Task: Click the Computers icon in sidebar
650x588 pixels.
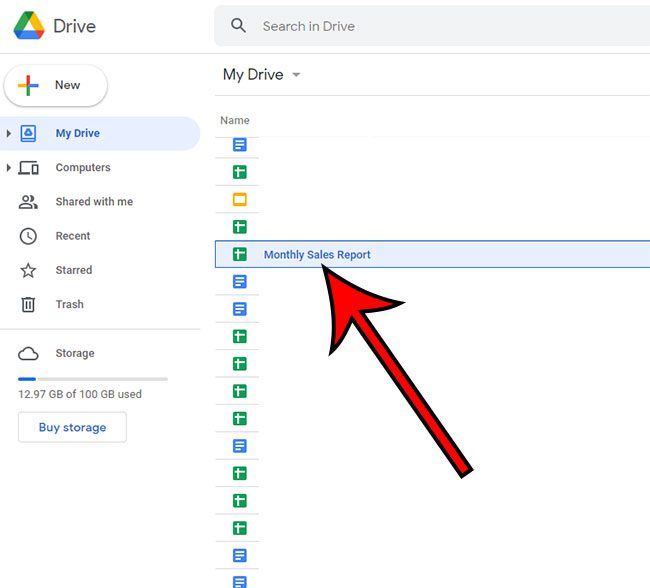Action: click(29, 168)
